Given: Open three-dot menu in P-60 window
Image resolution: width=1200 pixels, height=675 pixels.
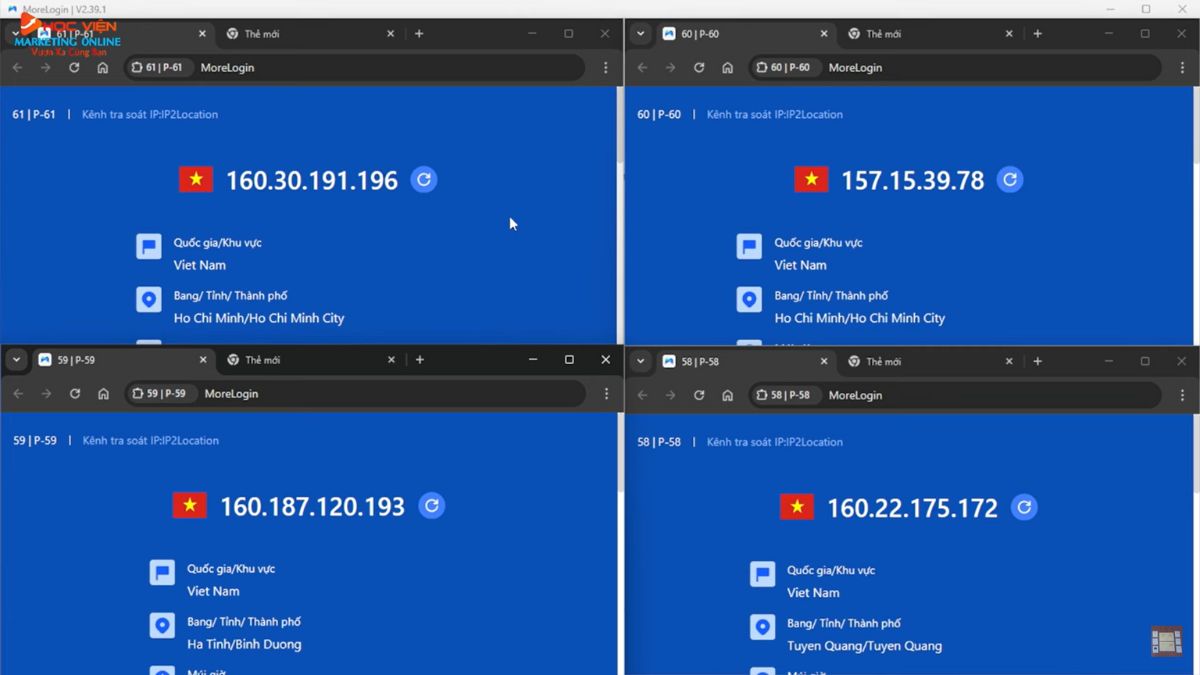Looking at the screenshot, I should point(1182,68).
